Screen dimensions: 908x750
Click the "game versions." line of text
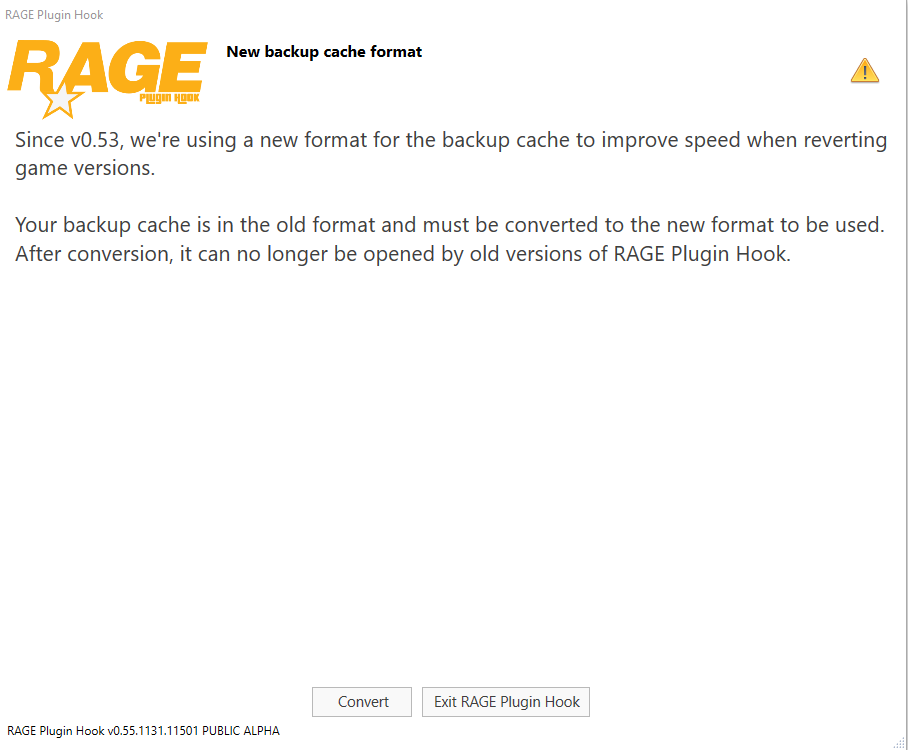point(85,168)
